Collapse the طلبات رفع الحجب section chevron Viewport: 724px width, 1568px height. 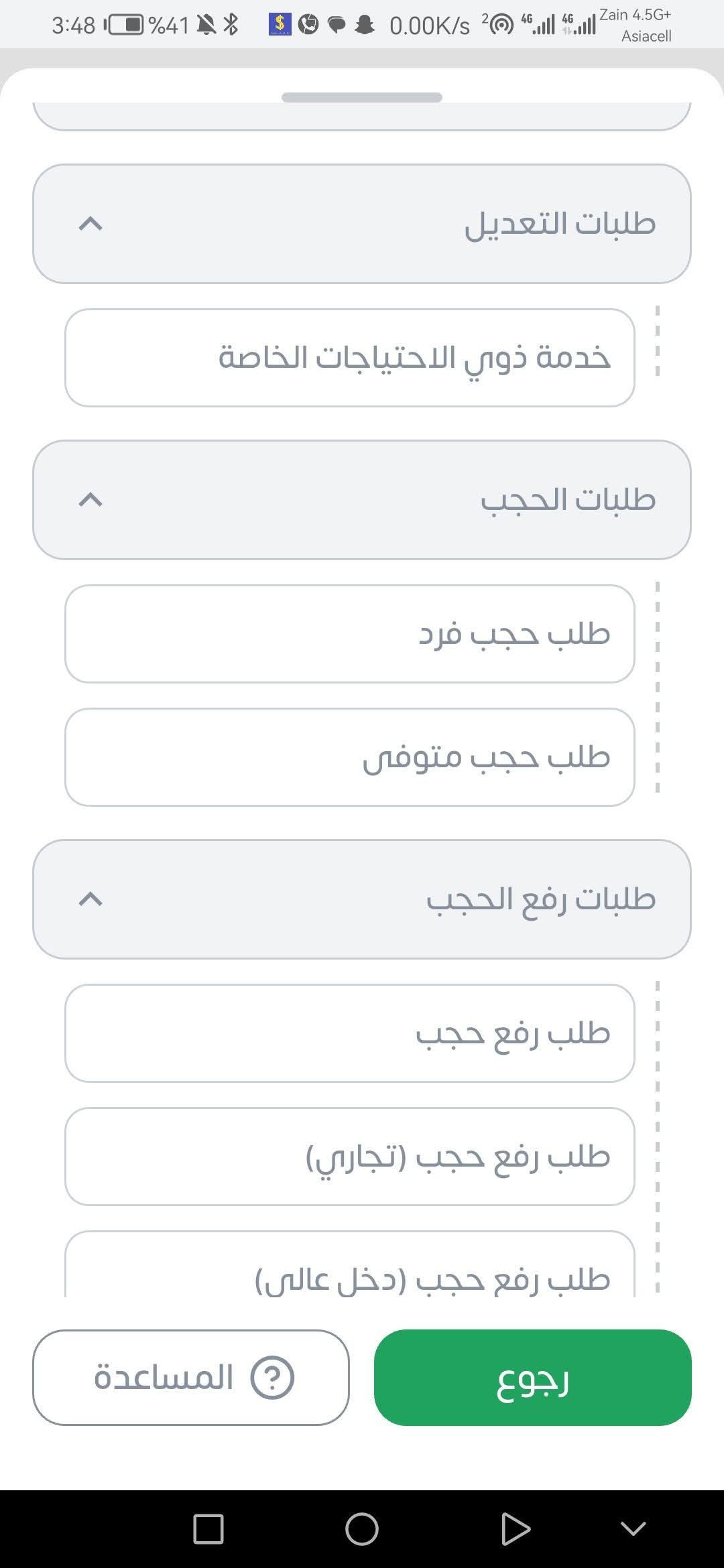(90, 899)
